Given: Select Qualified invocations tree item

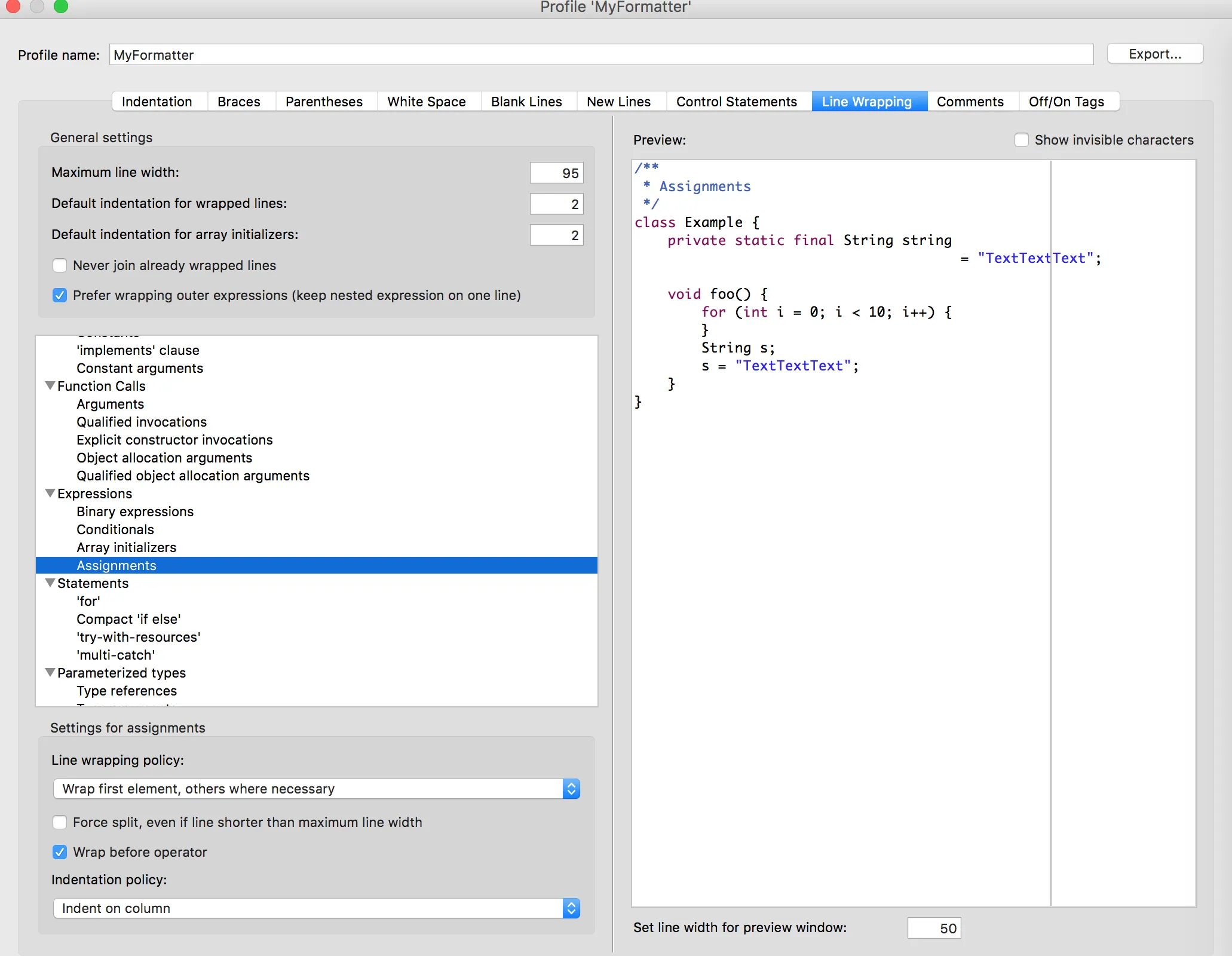Looking at the screenshot, I should click(x=142, y=422).
